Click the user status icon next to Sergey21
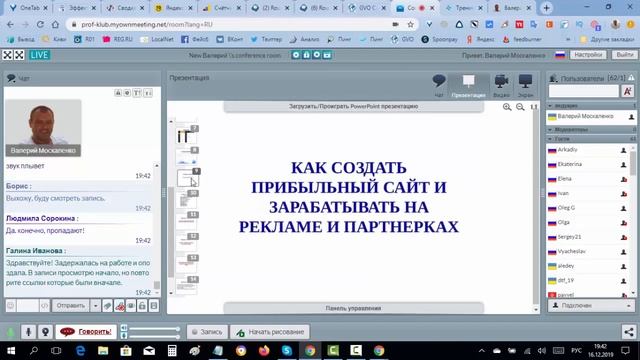 point(624,237)
